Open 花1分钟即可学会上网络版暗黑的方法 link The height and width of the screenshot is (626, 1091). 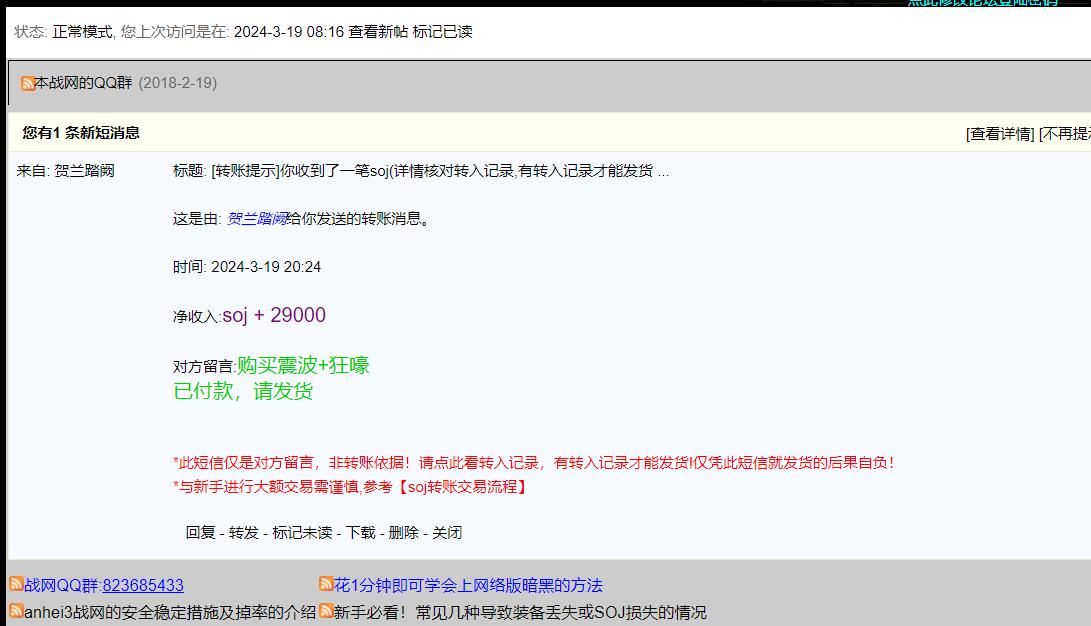pyautogui.click(x=468, y=585)
